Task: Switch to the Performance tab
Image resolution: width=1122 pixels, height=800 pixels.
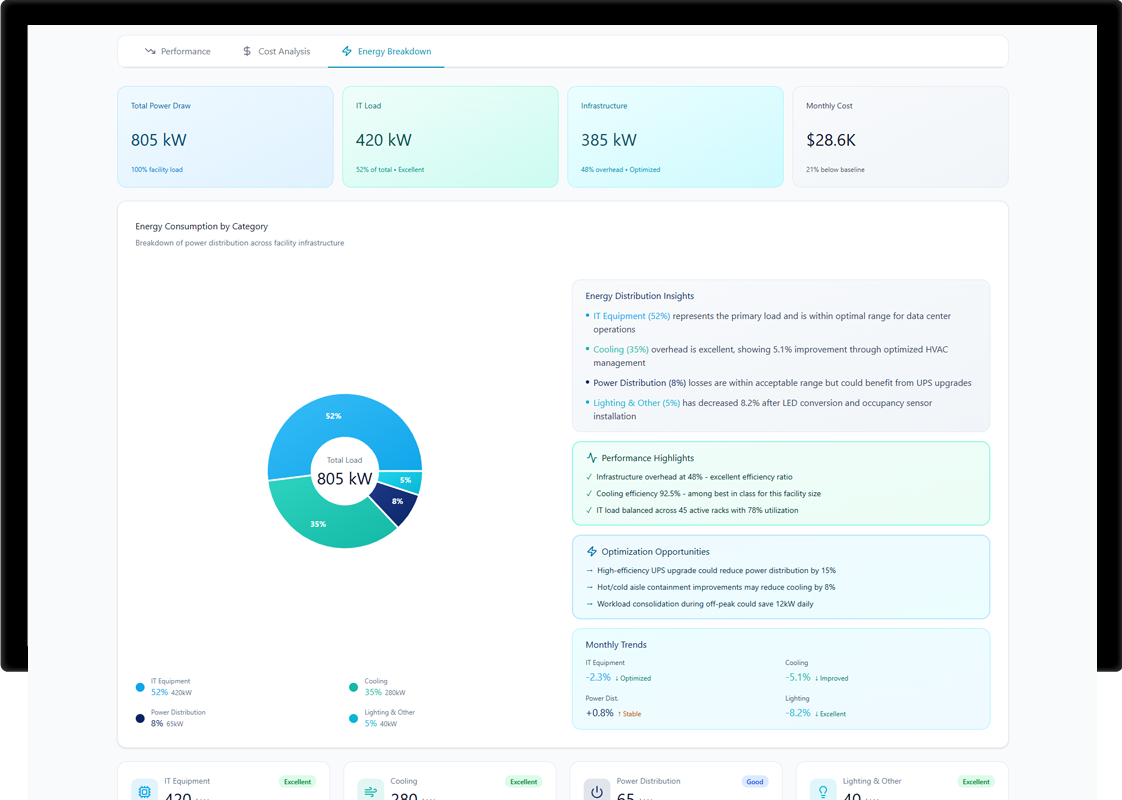Action: click(x=177, y=51)
